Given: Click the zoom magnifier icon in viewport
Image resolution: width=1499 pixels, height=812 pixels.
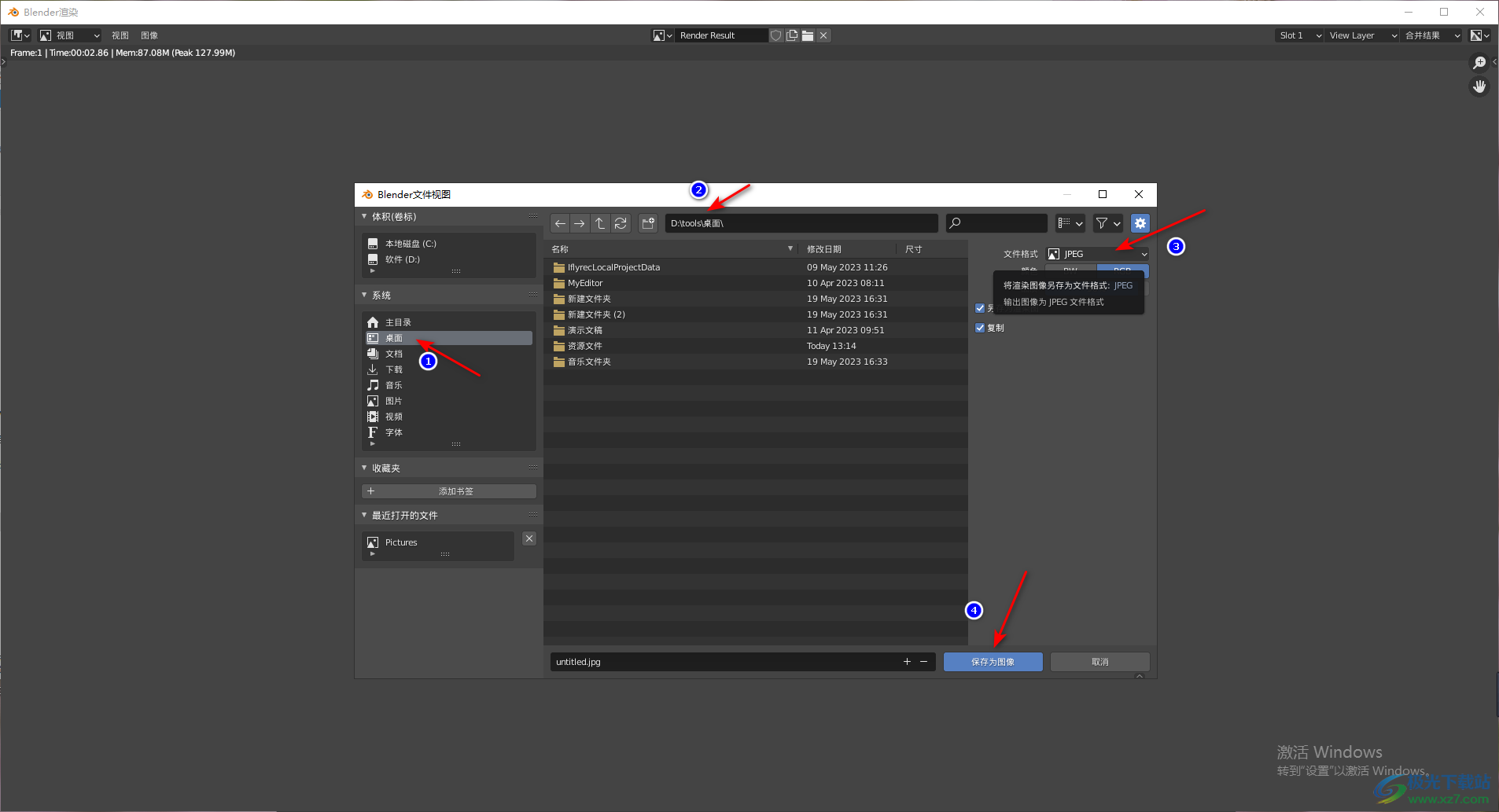Looking at the screenshot, I should point(1479,63).
